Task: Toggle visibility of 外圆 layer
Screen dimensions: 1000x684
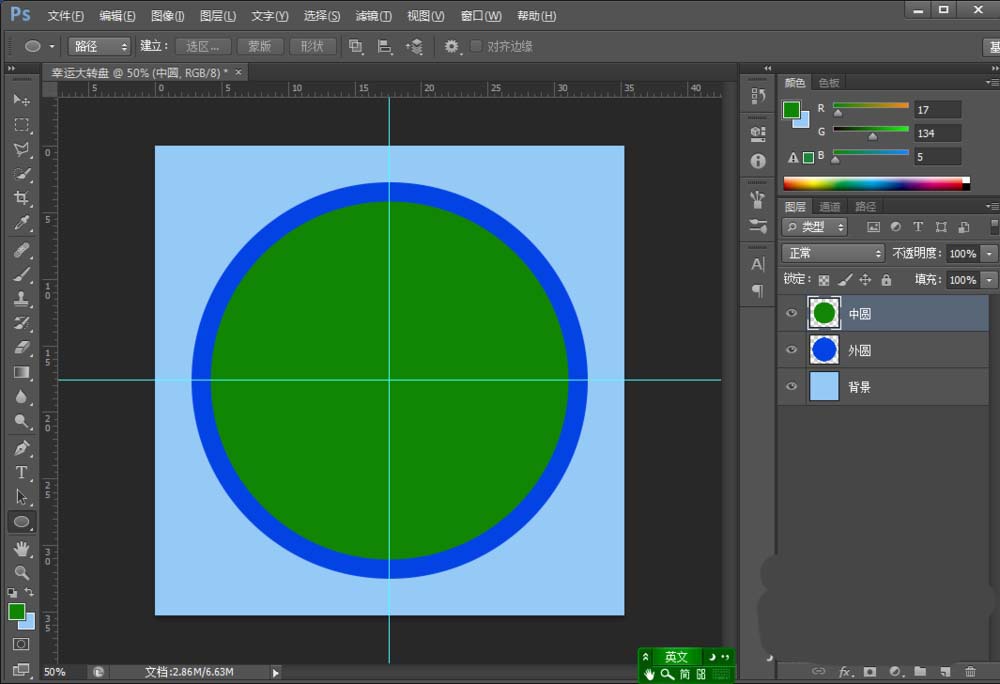Action: click(791, 350)
